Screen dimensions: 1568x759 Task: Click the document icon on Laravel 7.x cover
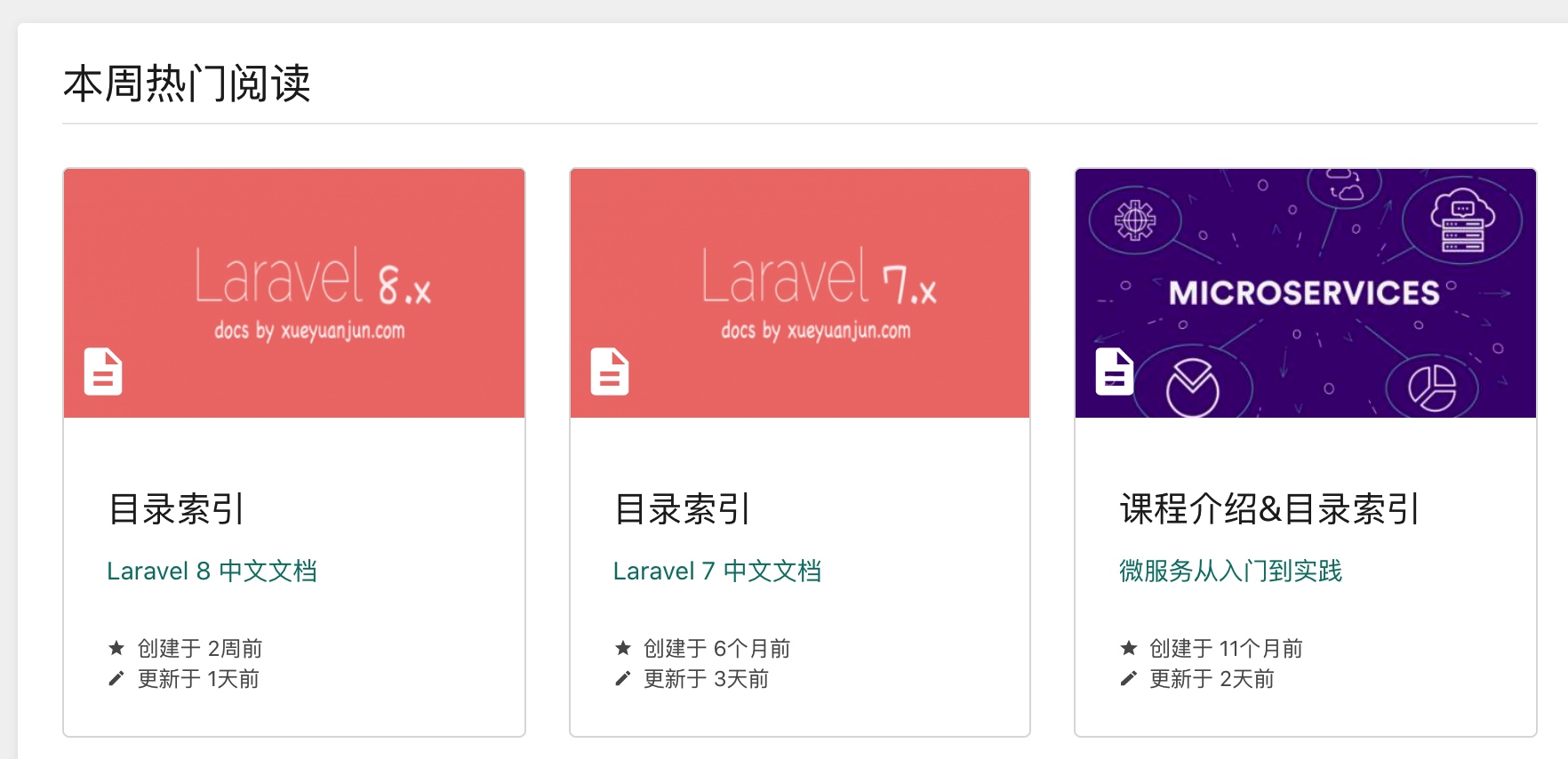point(610,372)
